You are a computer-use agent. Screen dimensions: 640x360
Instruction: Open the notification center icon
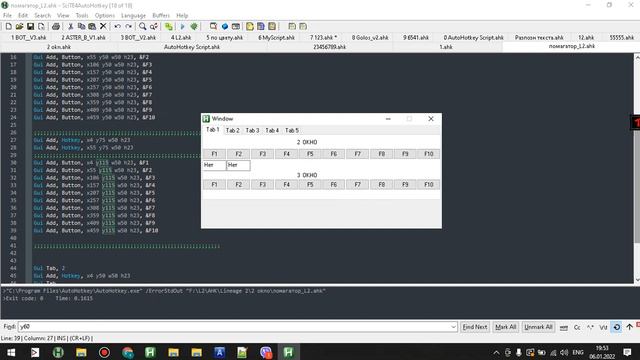coord(628,352)
